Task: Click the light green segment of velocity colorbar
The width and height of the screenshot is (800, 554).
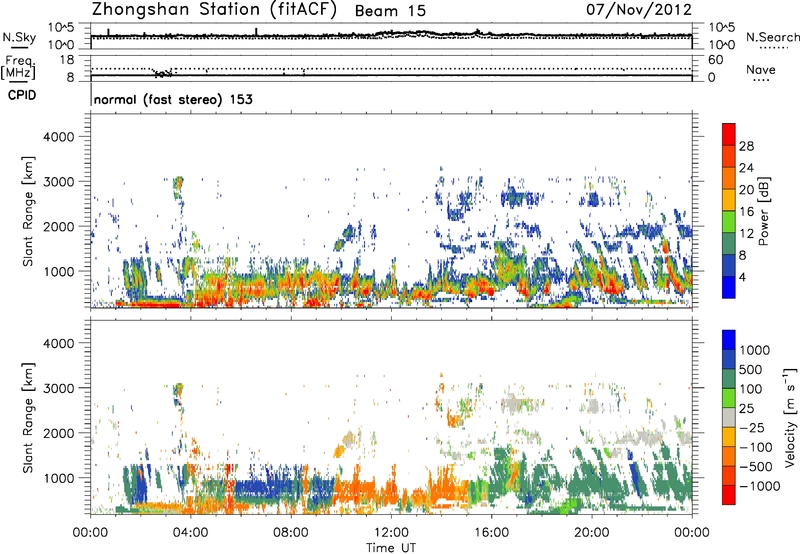Action: (x=729, y=398)
